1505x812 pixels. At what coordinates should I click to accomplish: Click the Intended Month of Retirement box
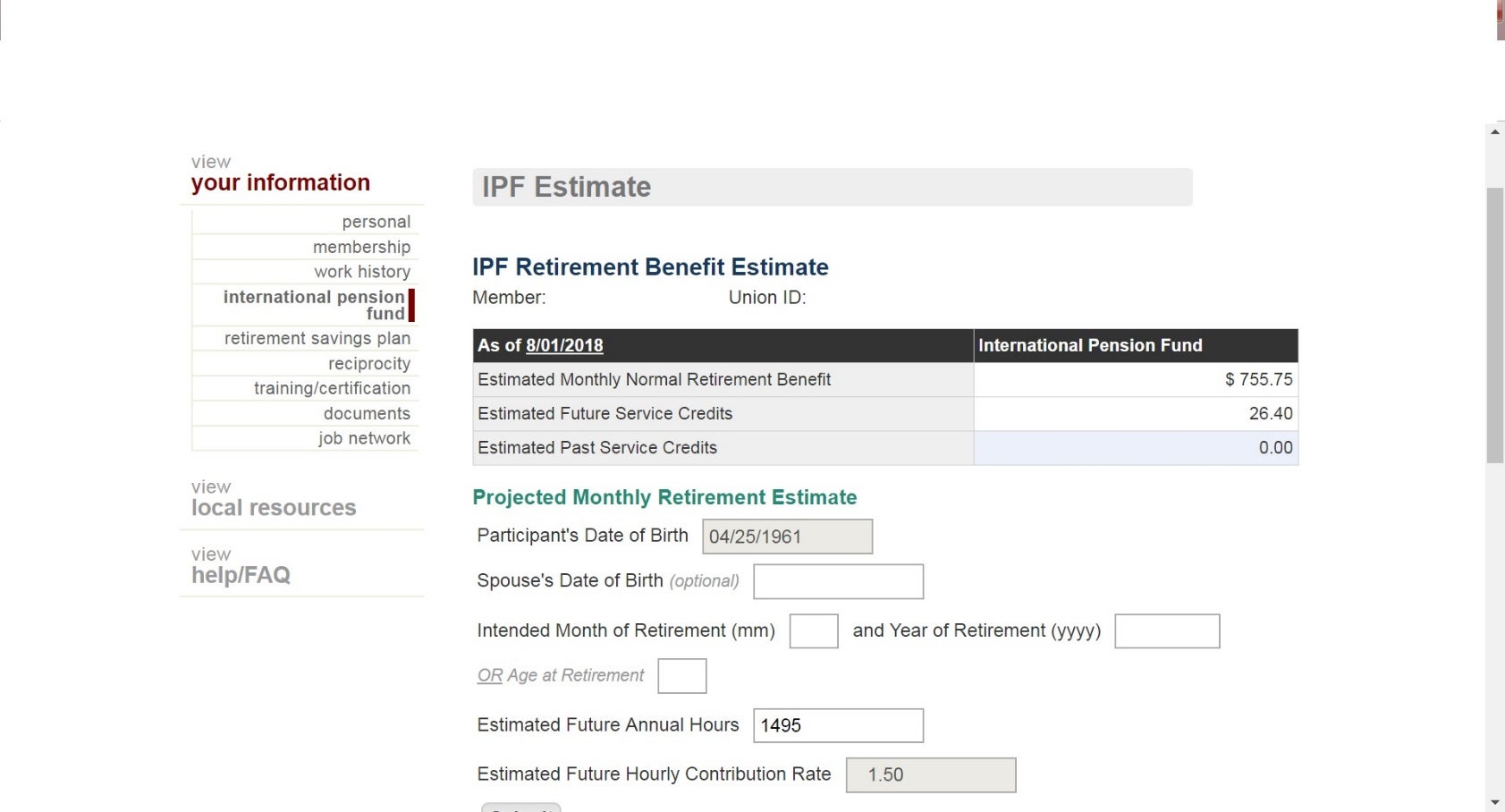[x=814, y=631]
